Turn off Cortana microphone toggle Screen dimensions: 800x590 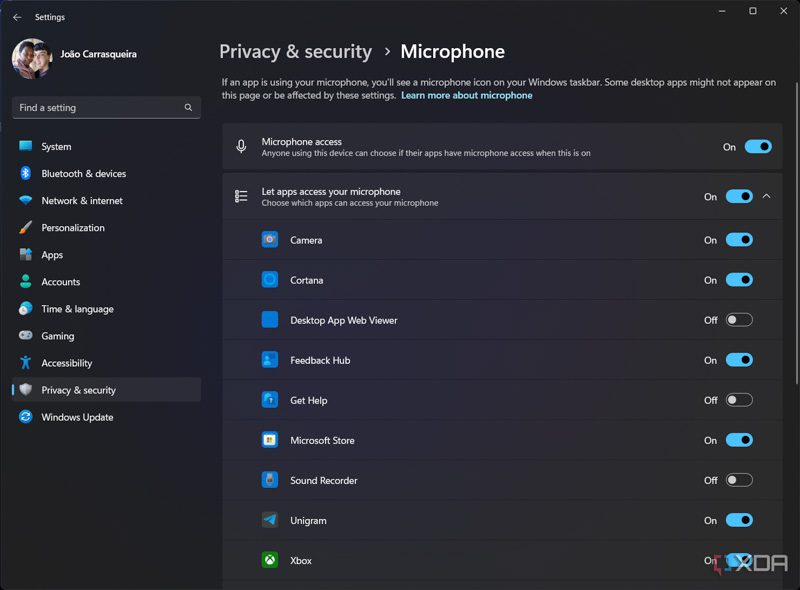(739, 280)
